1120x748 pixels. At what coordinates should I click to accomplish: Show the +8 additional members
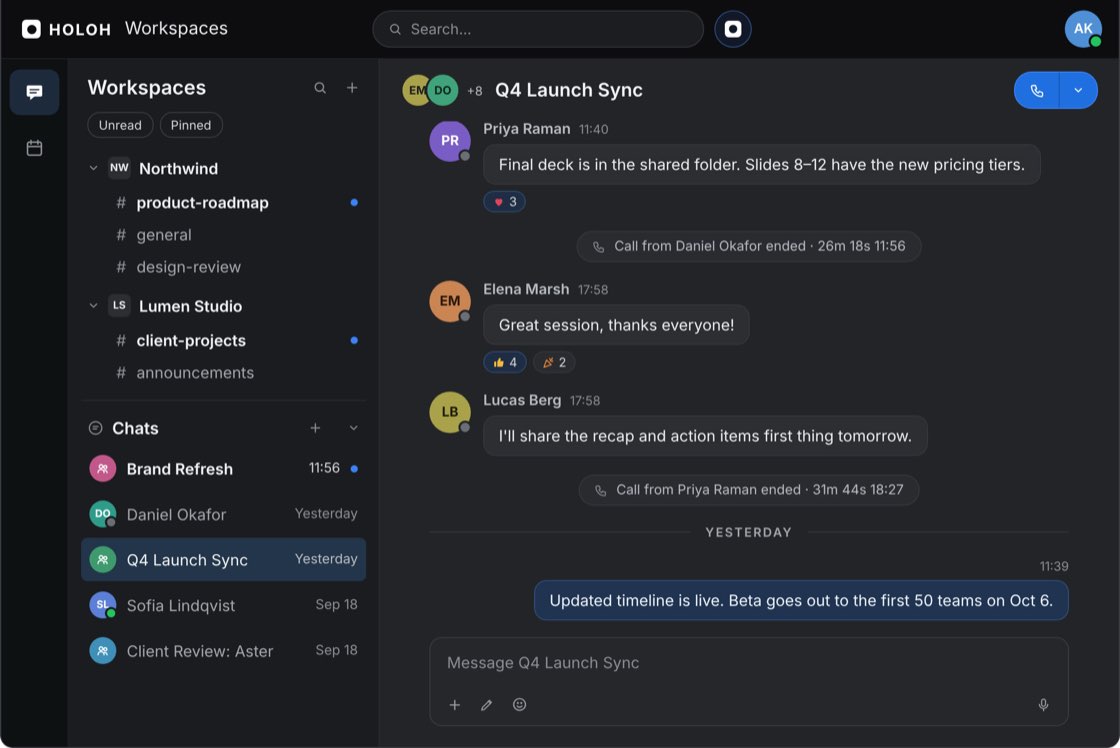pos(474,91)
